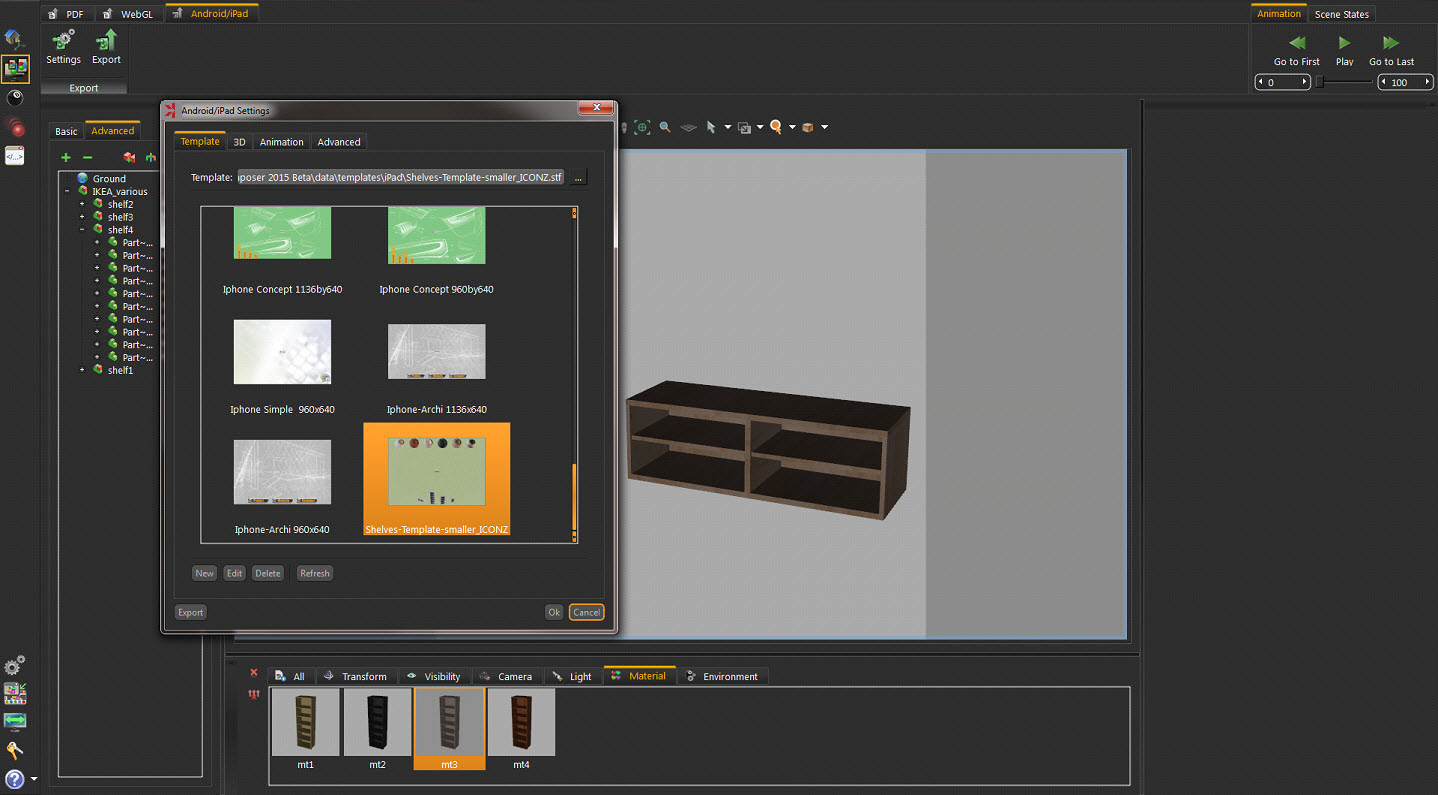
Task: Switch to the PDF export tab
Action: (x=66, y=14)
